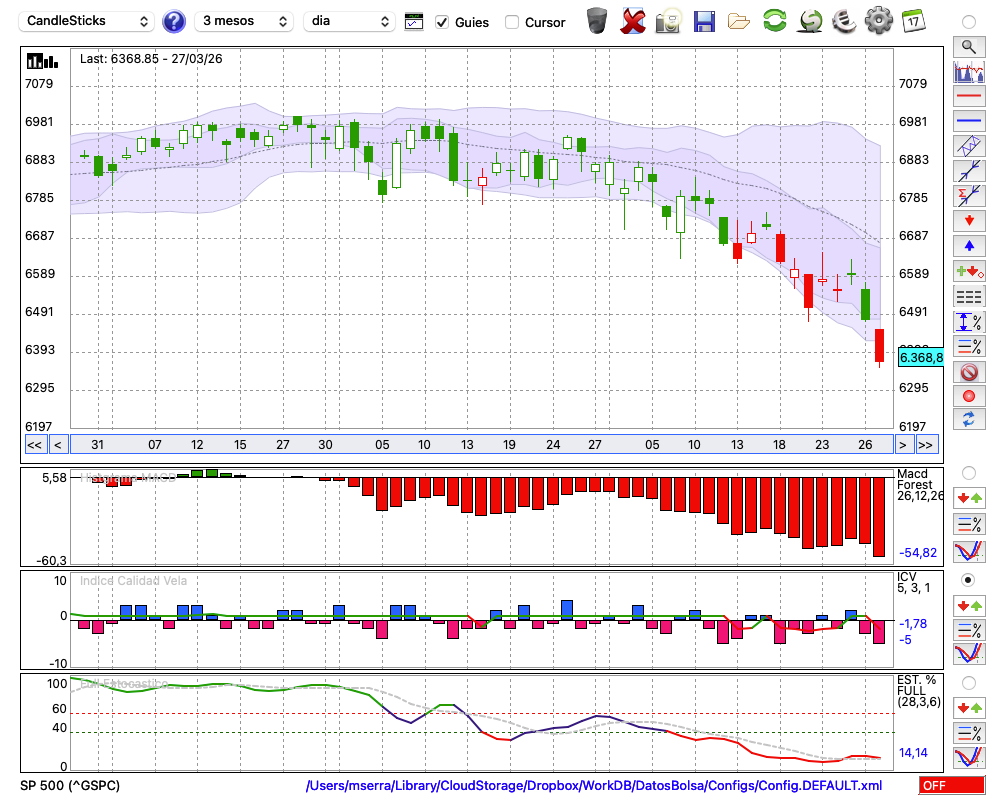Select the magnifying glass zoom tool
1000x800 pixels.
pos(967,46)
